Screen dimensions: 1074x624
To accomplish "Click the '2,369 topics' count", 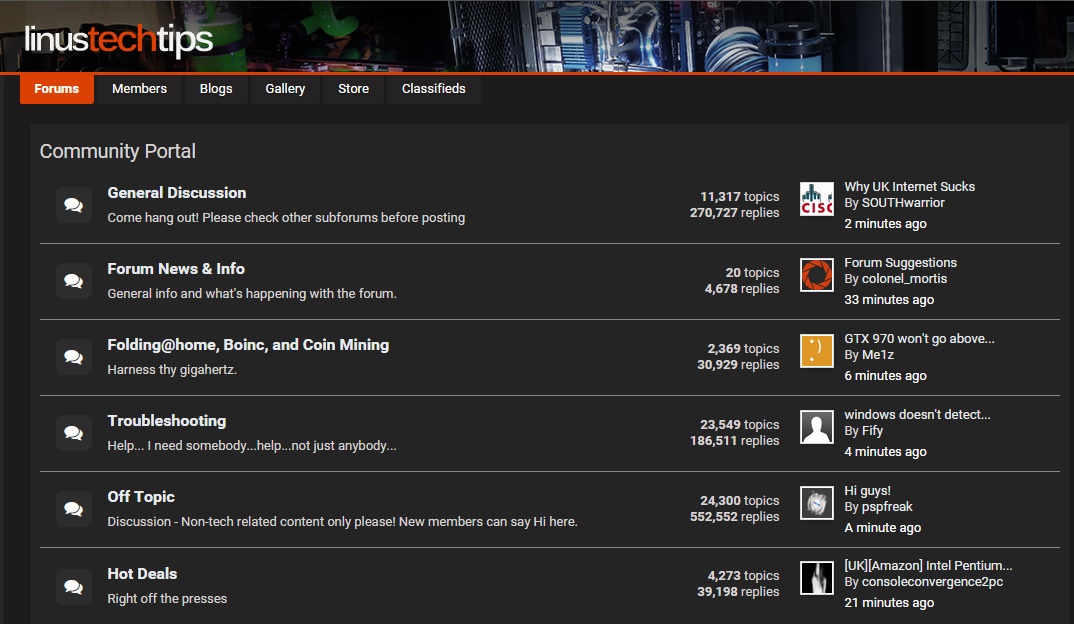I will pos(743,349).
